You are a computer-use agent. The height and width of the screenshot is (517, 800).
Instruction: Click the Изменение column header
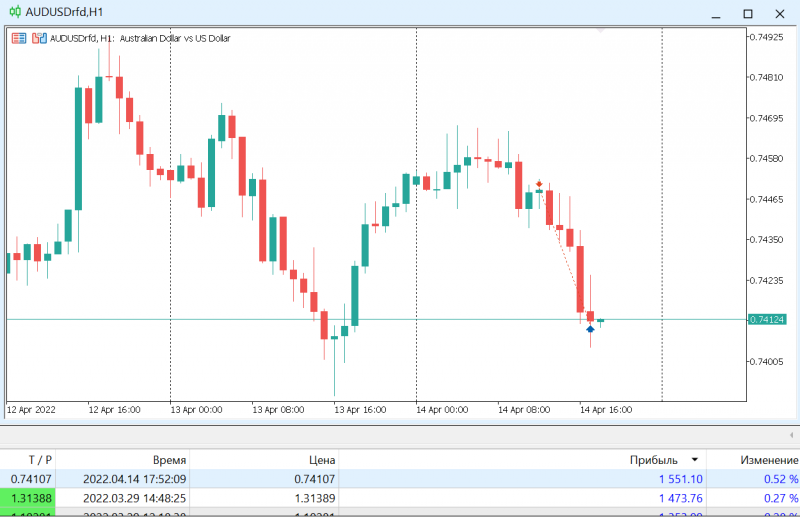point(769,460)
